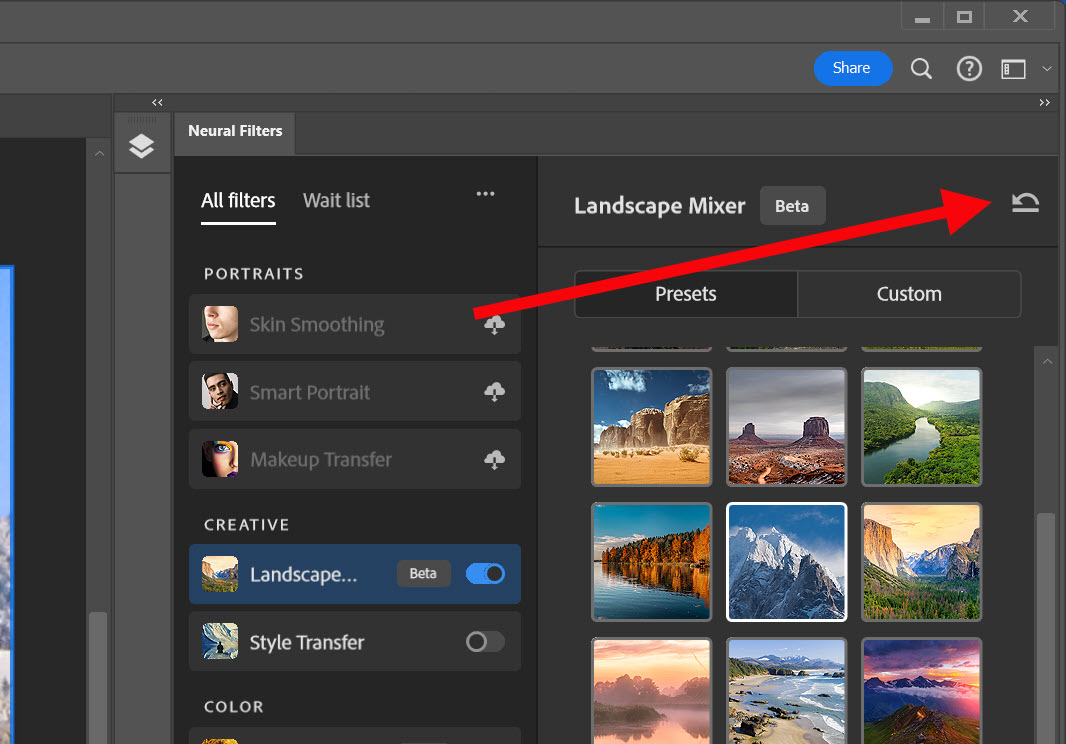Click the CREATIVE section heading
Image resolution: width=1066 pixels, height=744 pixels.
(247, 525)
